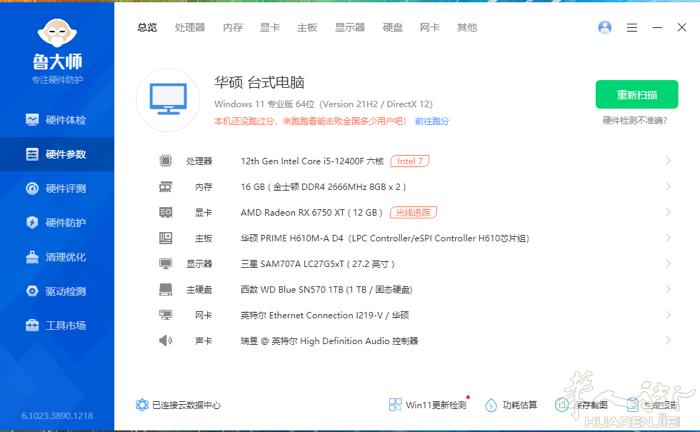Switch to the 硬盘 tab
Viewport: 700px width, 432px height.
(393, 28)
